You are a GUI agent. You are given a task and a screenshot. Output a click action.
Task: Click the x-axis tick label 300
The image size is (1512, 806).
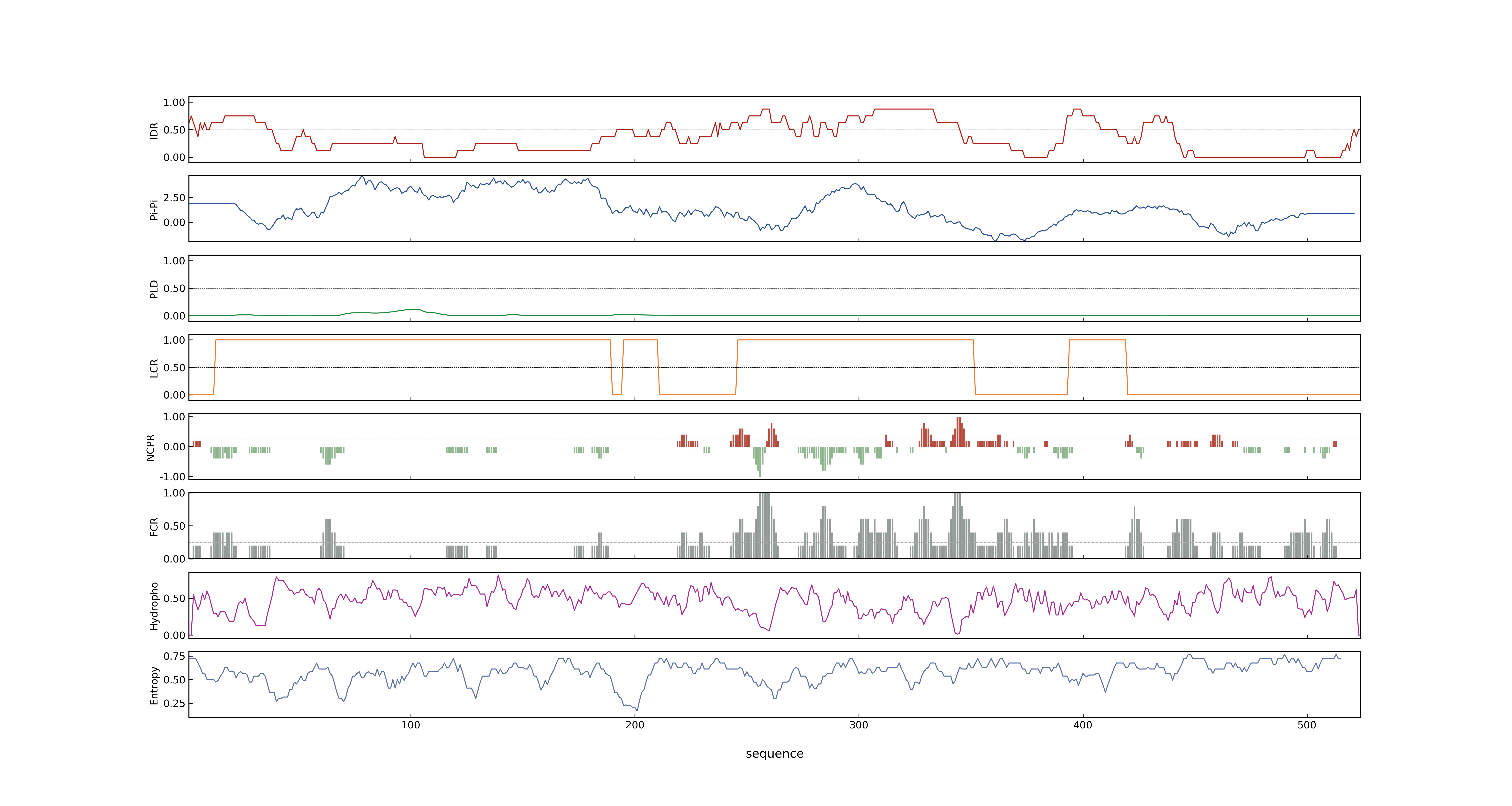pos(859,725)
